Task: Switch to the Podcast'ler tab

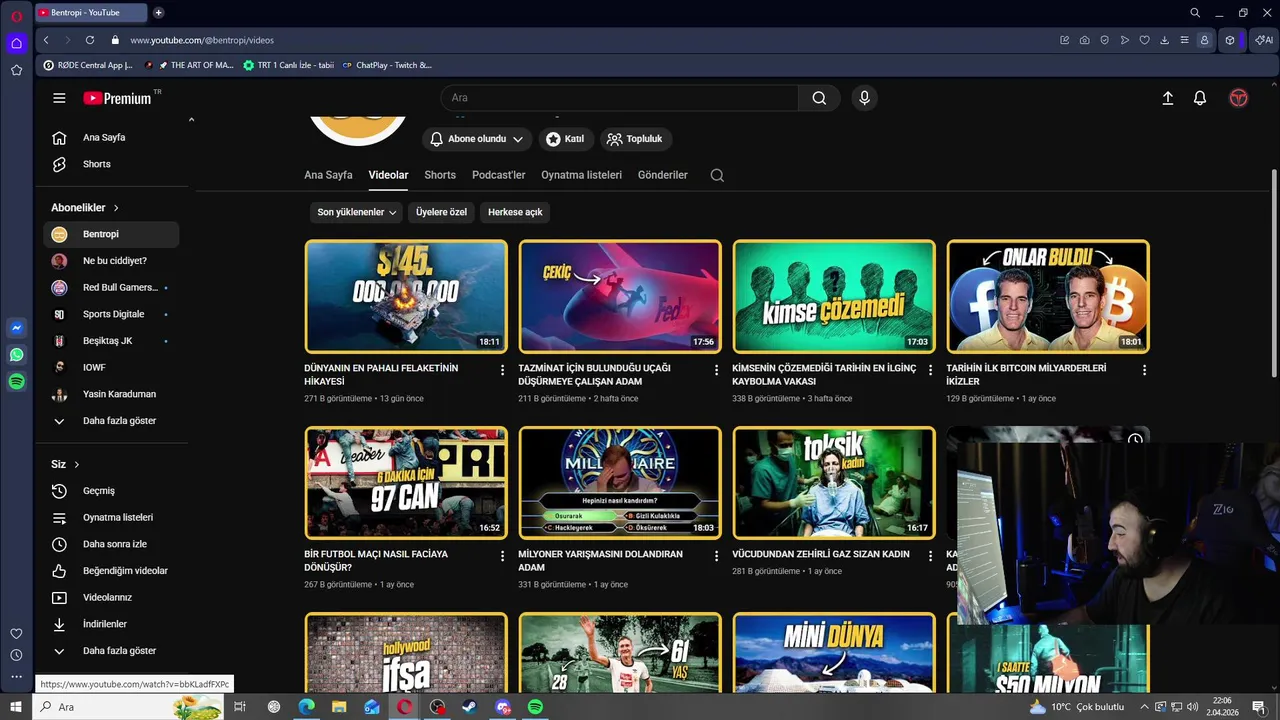Action: (498, 175)
